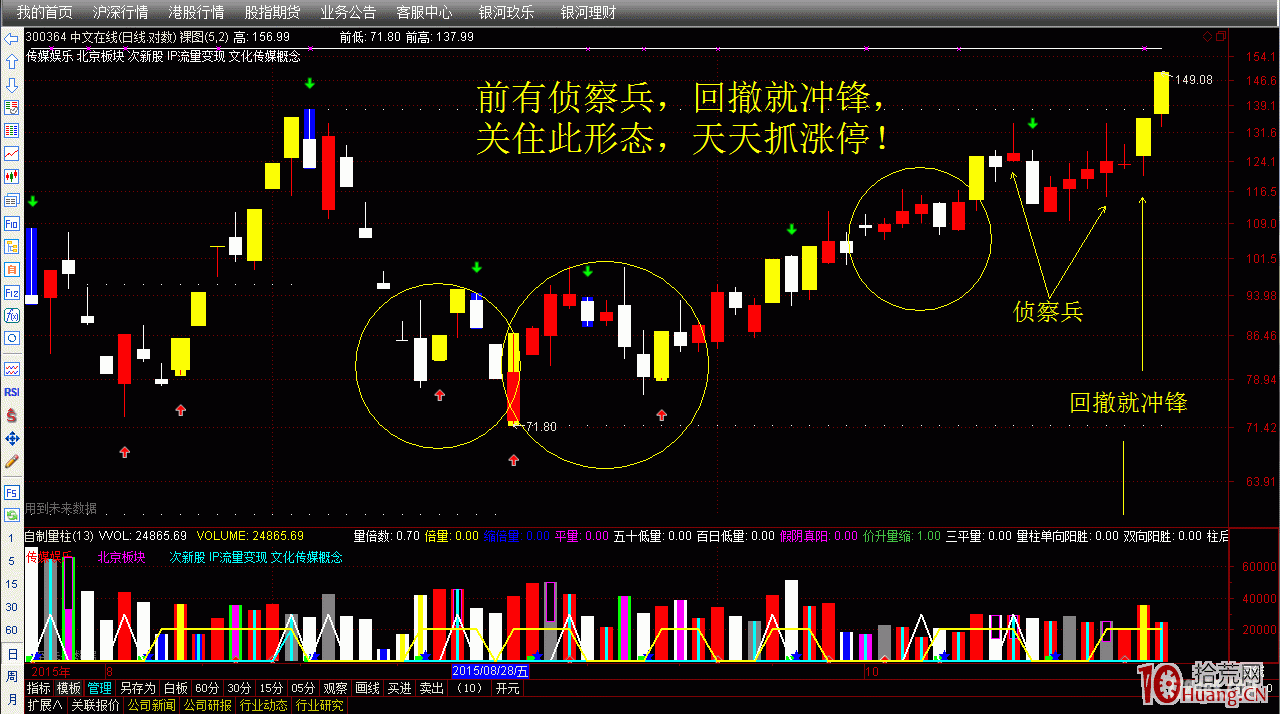
Task: Click the 画线 draw line button
Action: (368, 688)
